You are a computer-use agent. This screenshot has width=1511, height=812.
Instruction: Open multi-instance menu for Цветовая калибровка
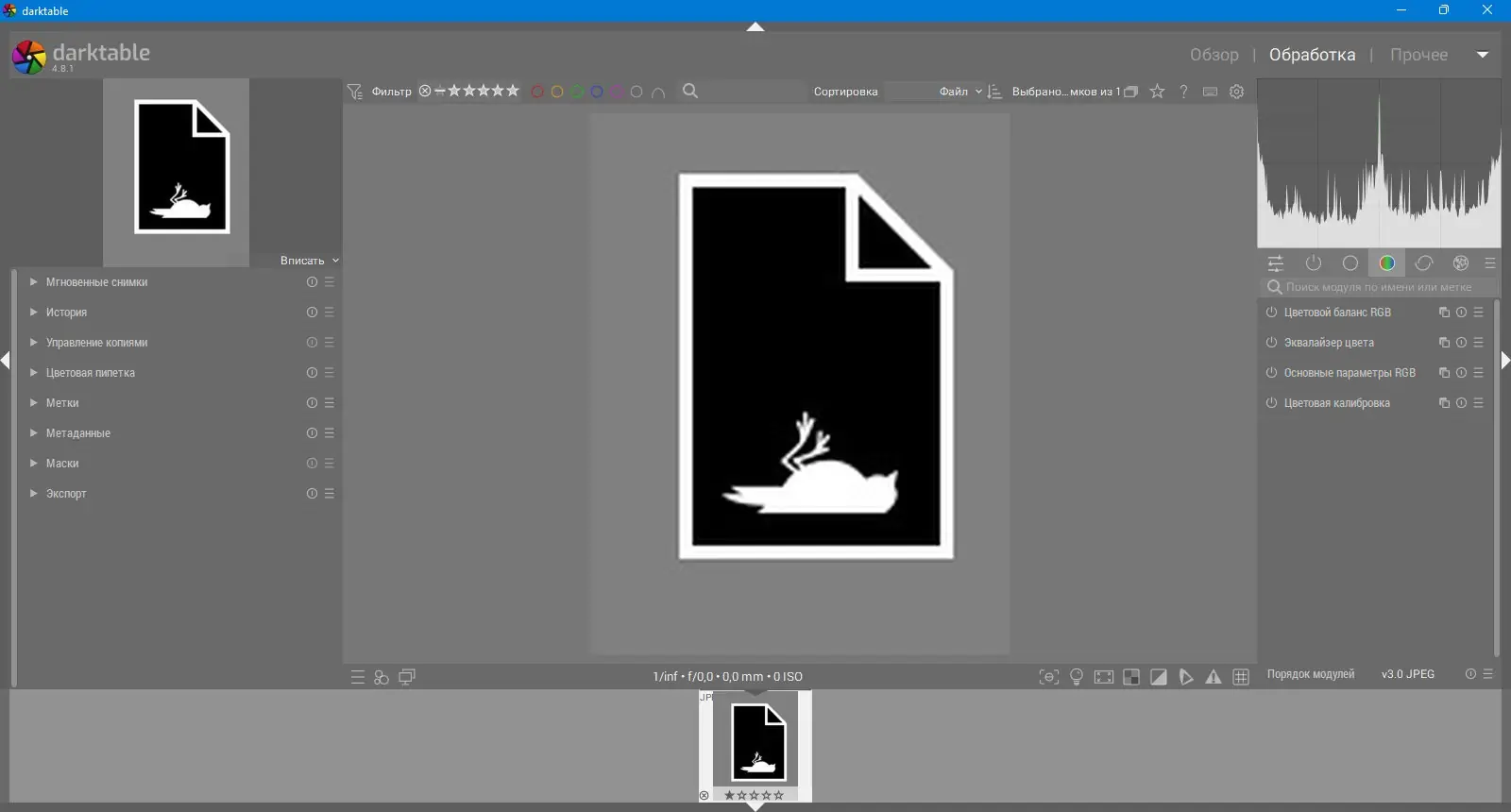(x=1444, y=403)
